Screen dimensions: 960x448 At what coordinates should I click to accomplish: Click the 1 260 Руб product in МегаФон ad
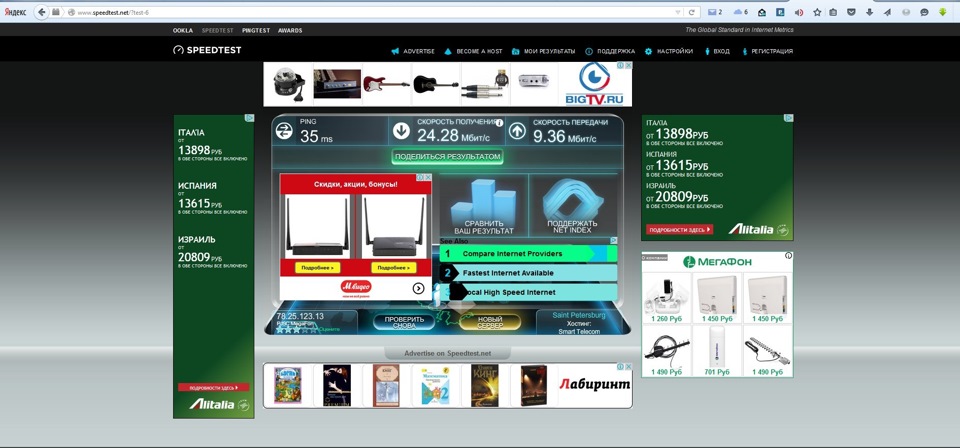[x=667, y=298]
